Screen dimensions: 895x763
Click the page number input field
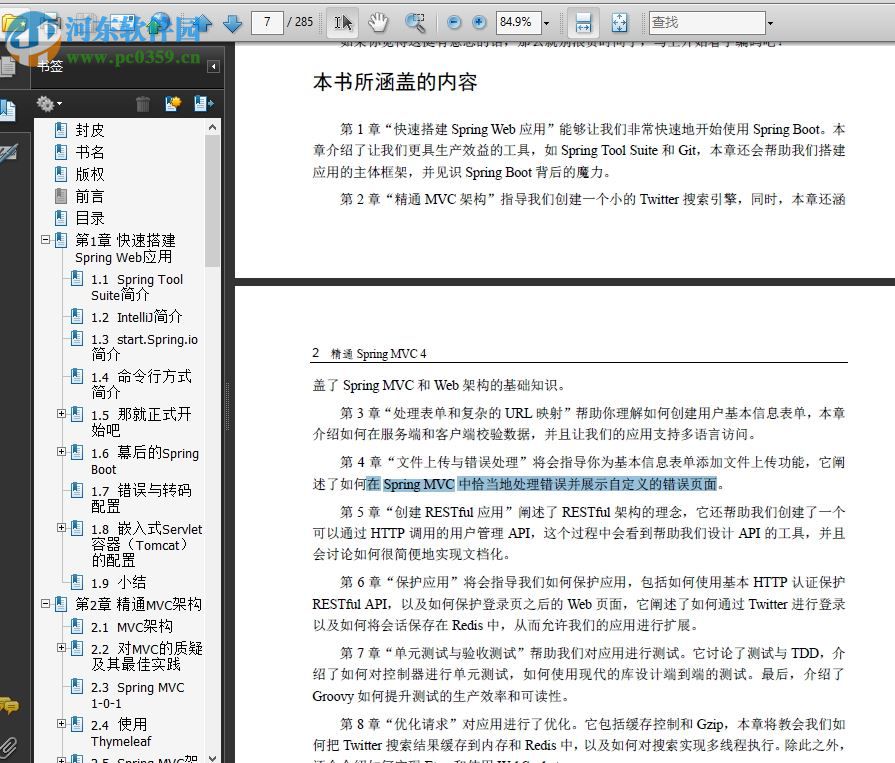[266, 22]
